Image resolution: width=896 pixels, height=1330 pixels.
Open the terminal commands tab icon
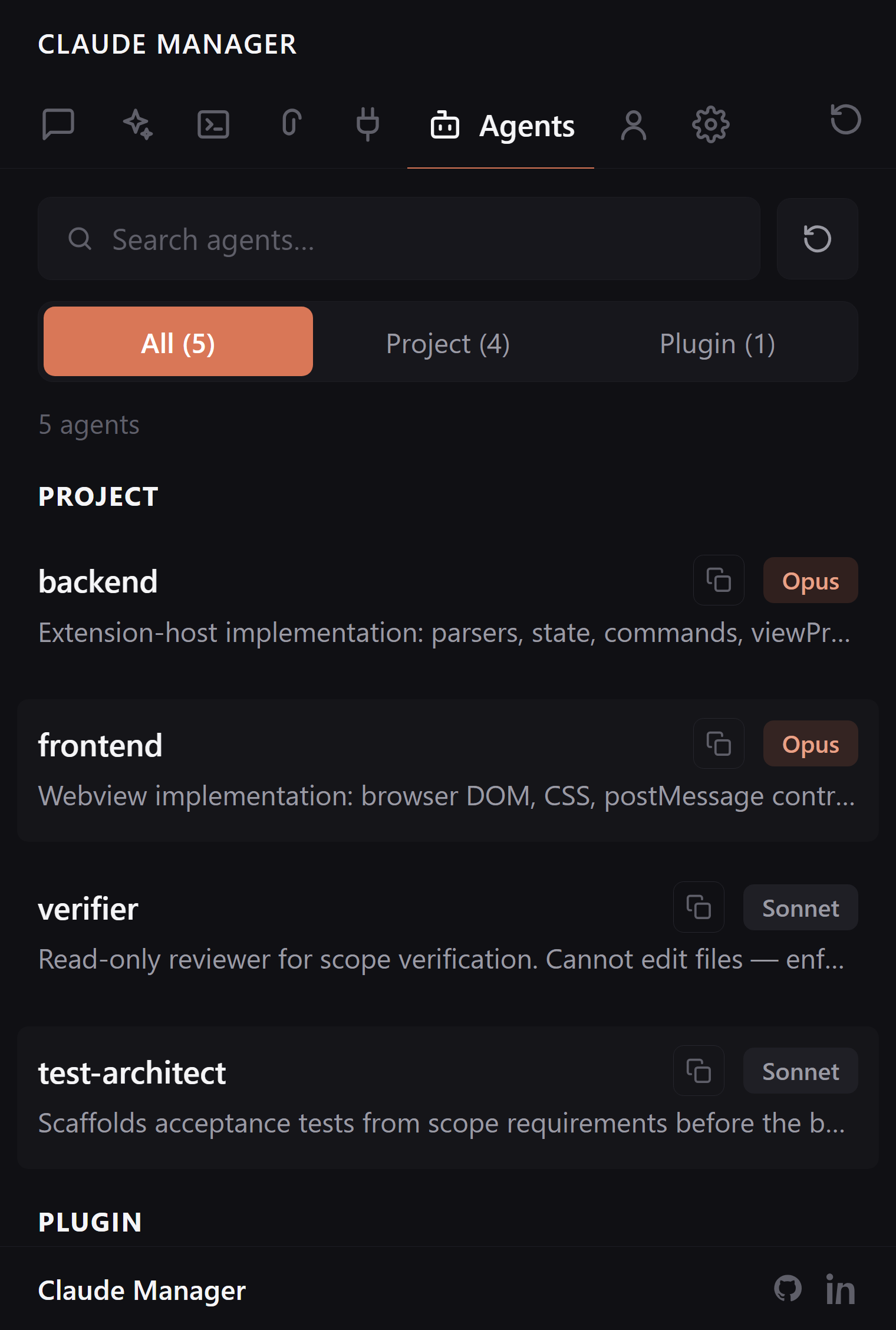click(213, 124)
